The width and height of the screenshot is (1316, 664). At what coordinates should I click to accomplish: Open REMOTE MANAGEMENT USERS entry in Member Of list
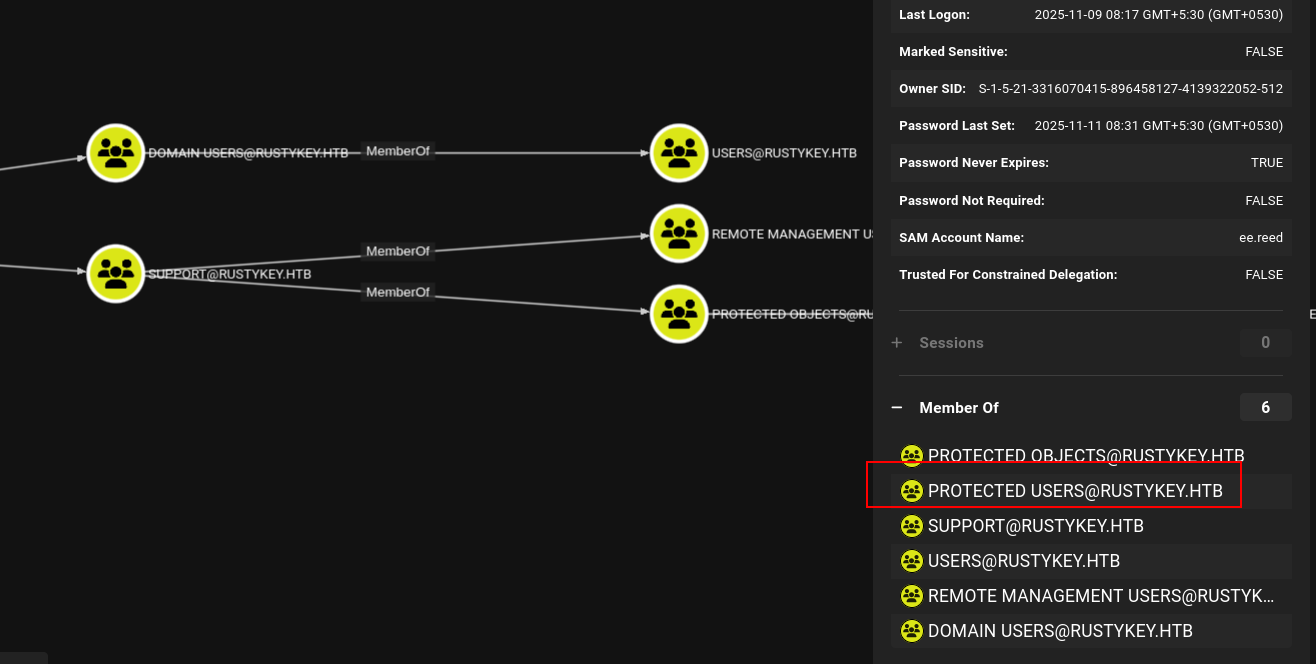[1100, 596]
